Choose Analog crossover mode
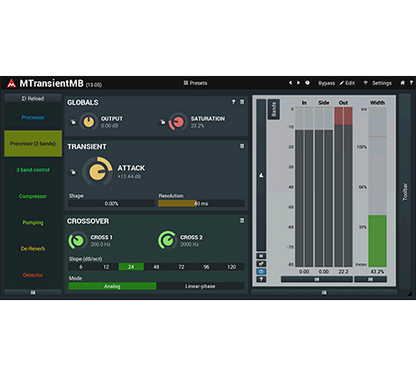The height and width of the screenshot is (376, 416). pos(112,286)
